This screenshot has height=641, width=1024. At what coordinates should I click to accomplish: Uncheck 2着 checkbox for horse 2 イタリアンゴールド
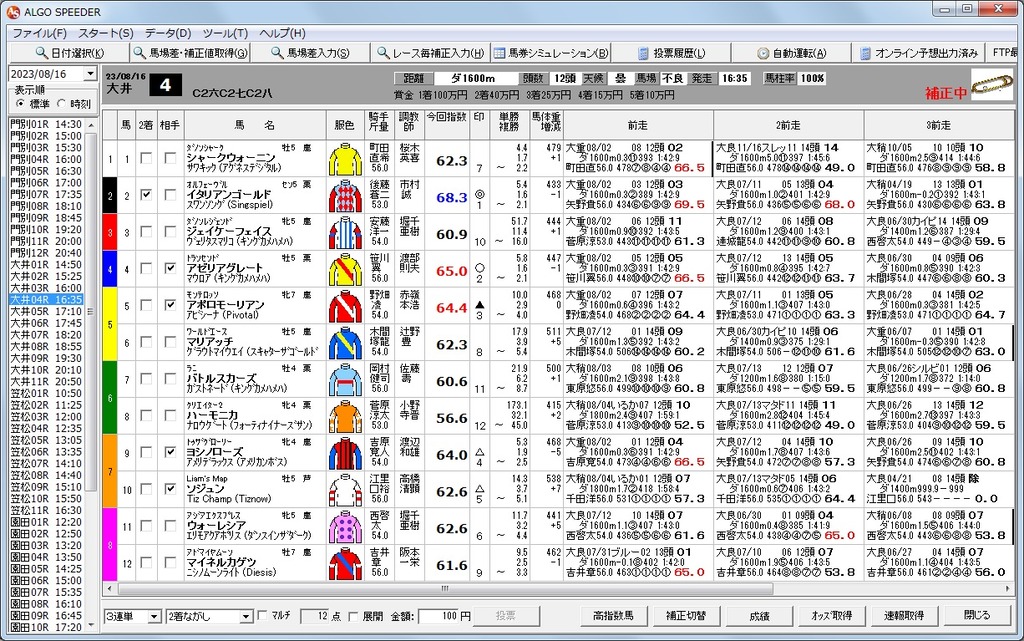pos(146,195)
